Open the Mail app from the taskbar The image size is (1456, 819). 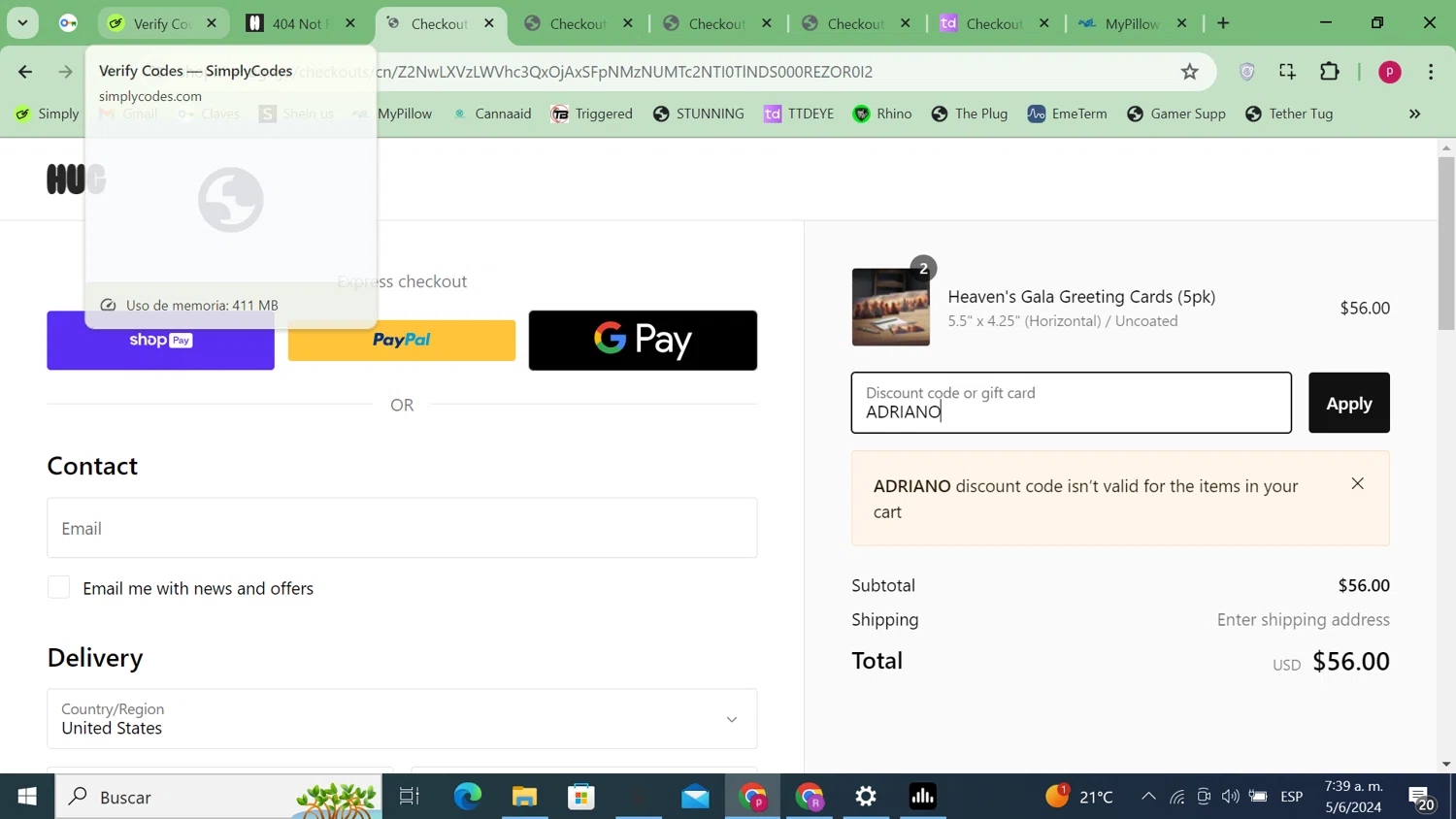695,797
